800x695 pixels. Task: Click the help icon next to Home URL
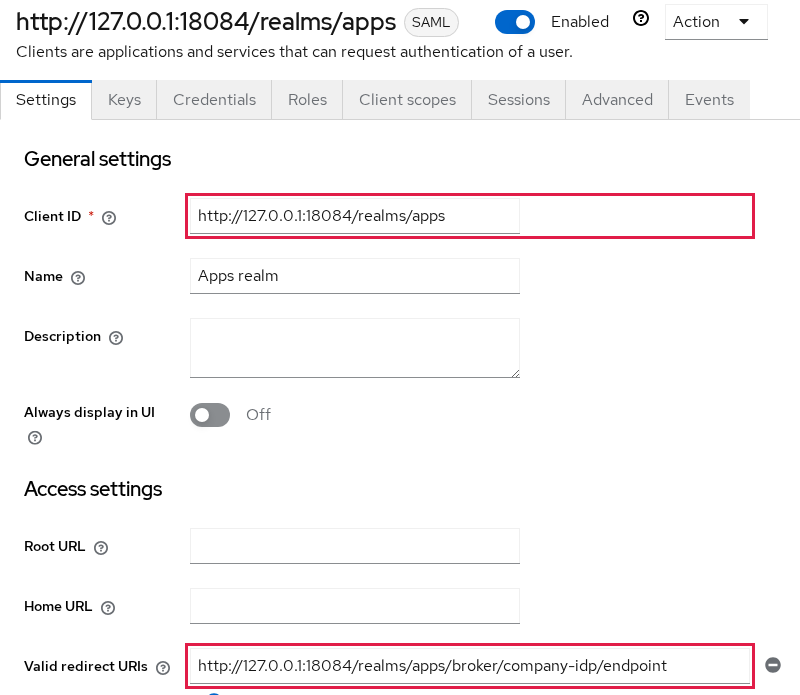pos(108,608)
